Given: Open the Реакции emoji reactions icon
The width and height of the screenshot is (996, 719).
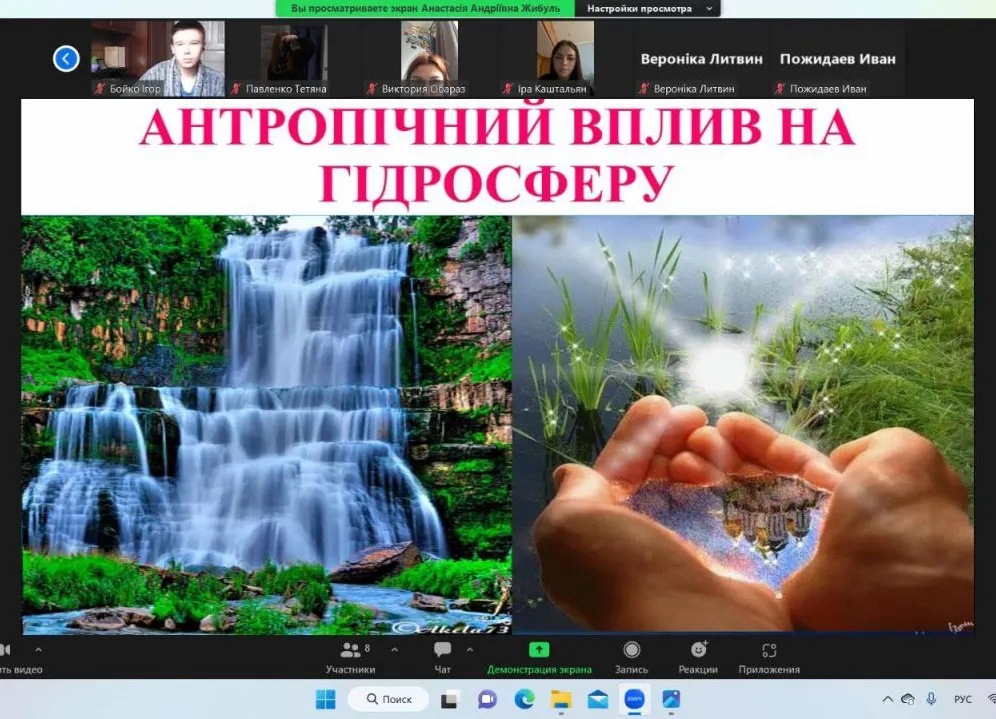Looking at the screenshot, I should 698,650.
